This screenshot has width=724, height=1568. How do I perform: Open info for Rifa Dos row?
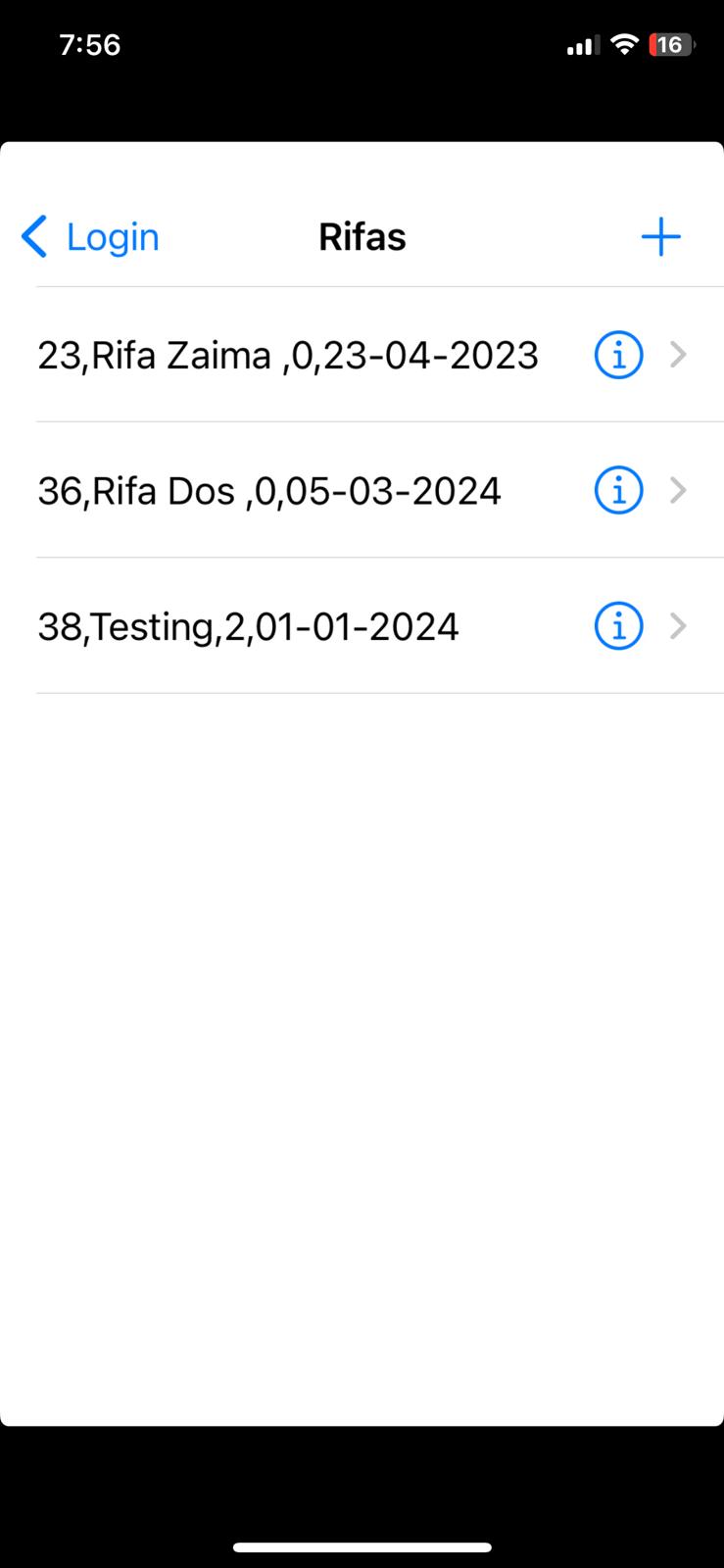click(x=619, y=490)
